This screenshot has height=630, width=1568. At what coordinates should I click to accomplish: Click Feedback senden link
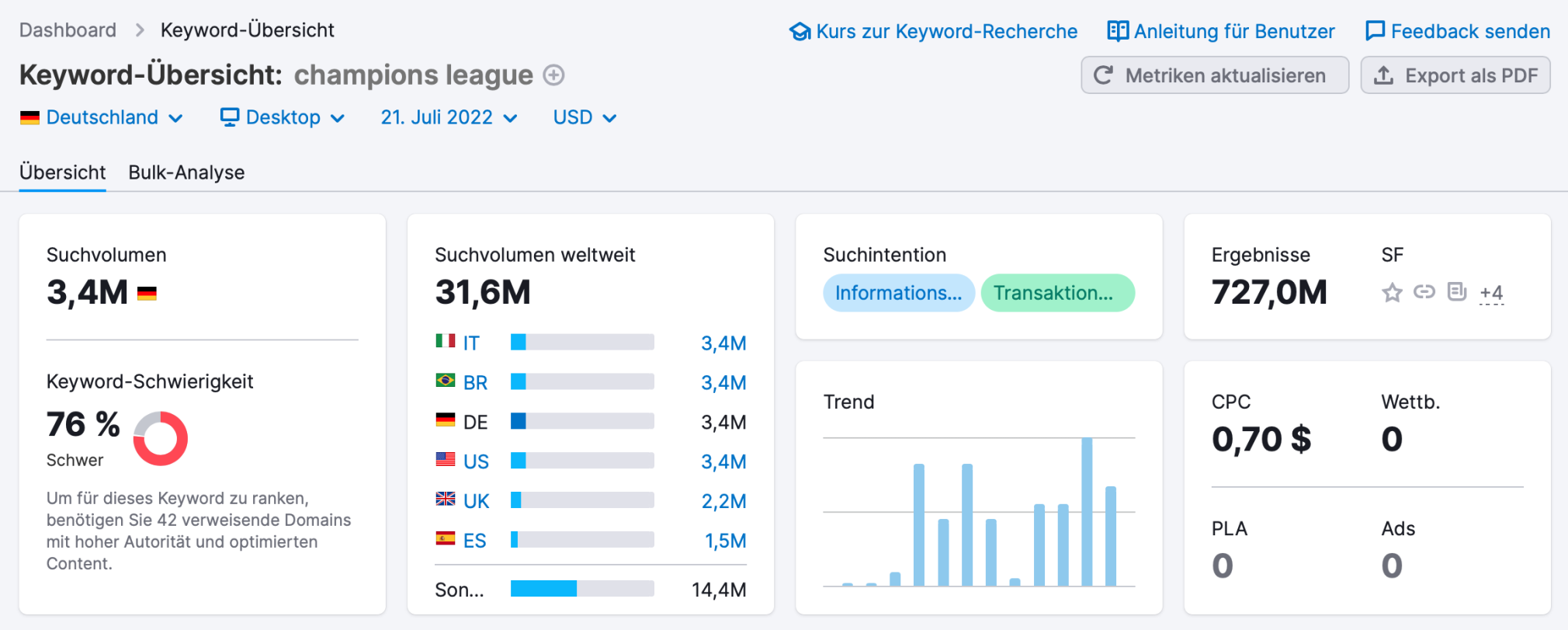[1458, 32]
